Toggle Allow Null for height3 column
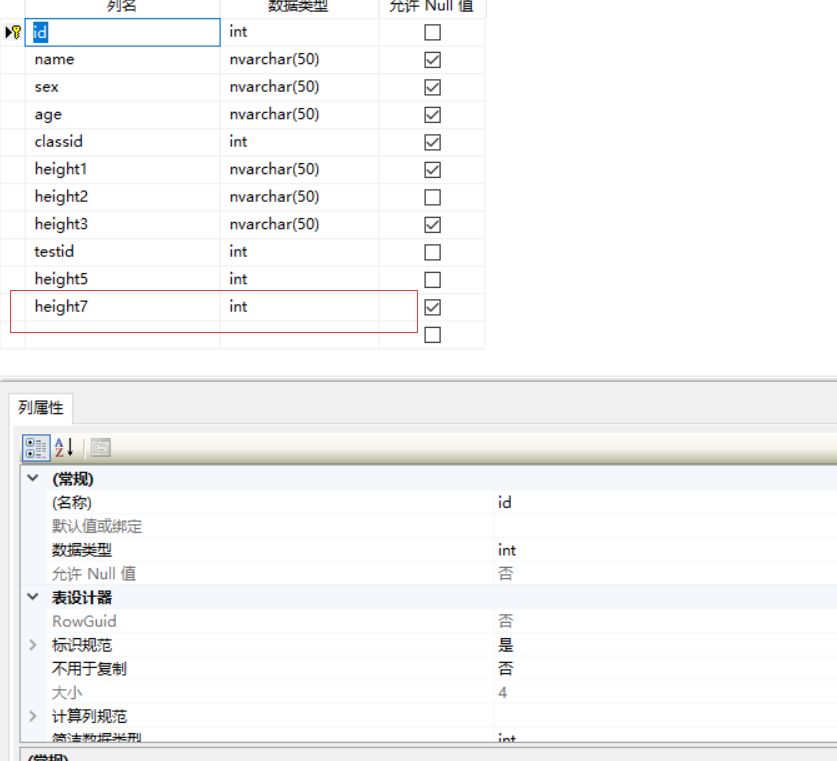 432,224
